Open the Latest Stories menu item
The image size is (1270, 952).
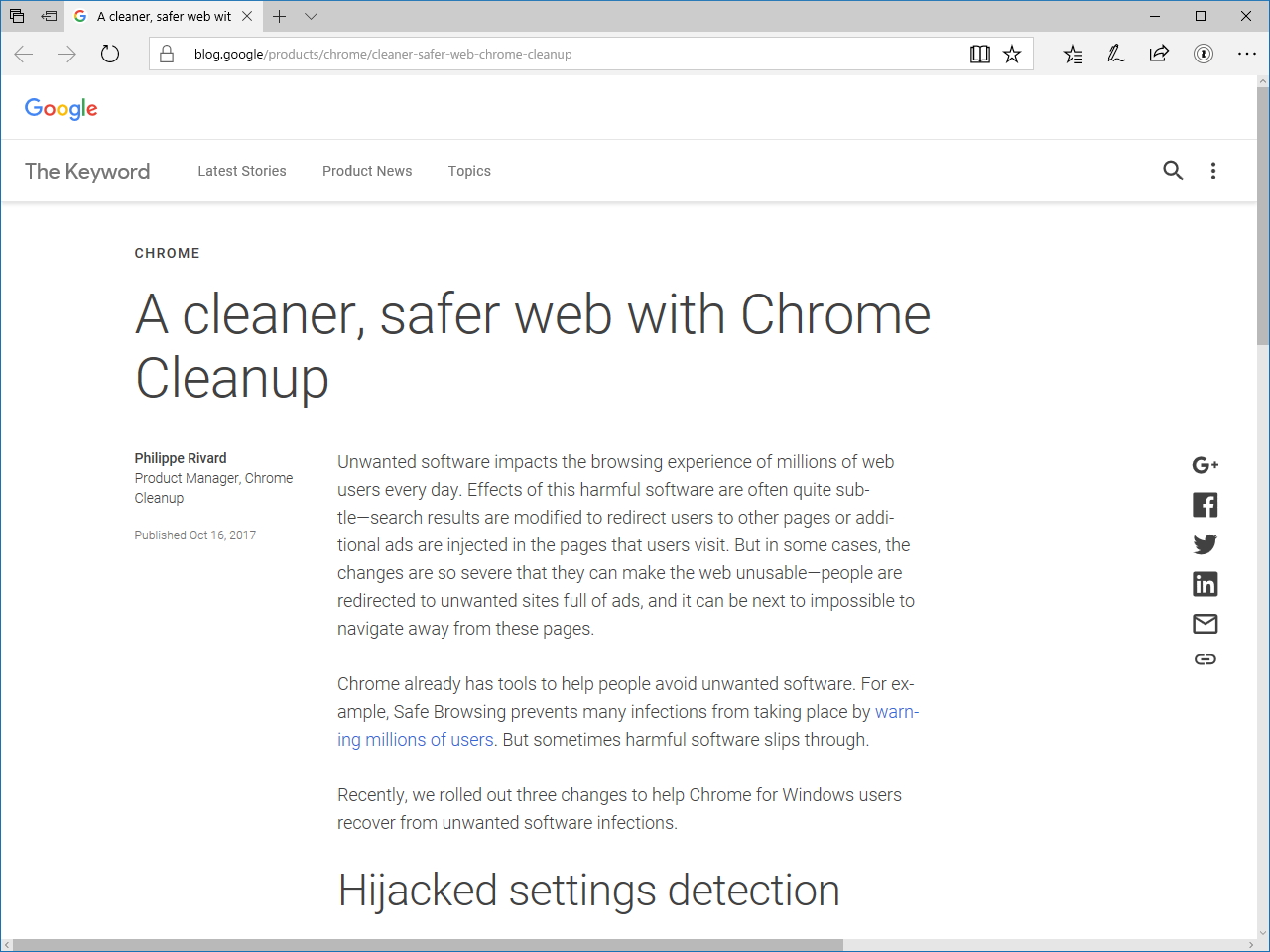coord(241,171)
